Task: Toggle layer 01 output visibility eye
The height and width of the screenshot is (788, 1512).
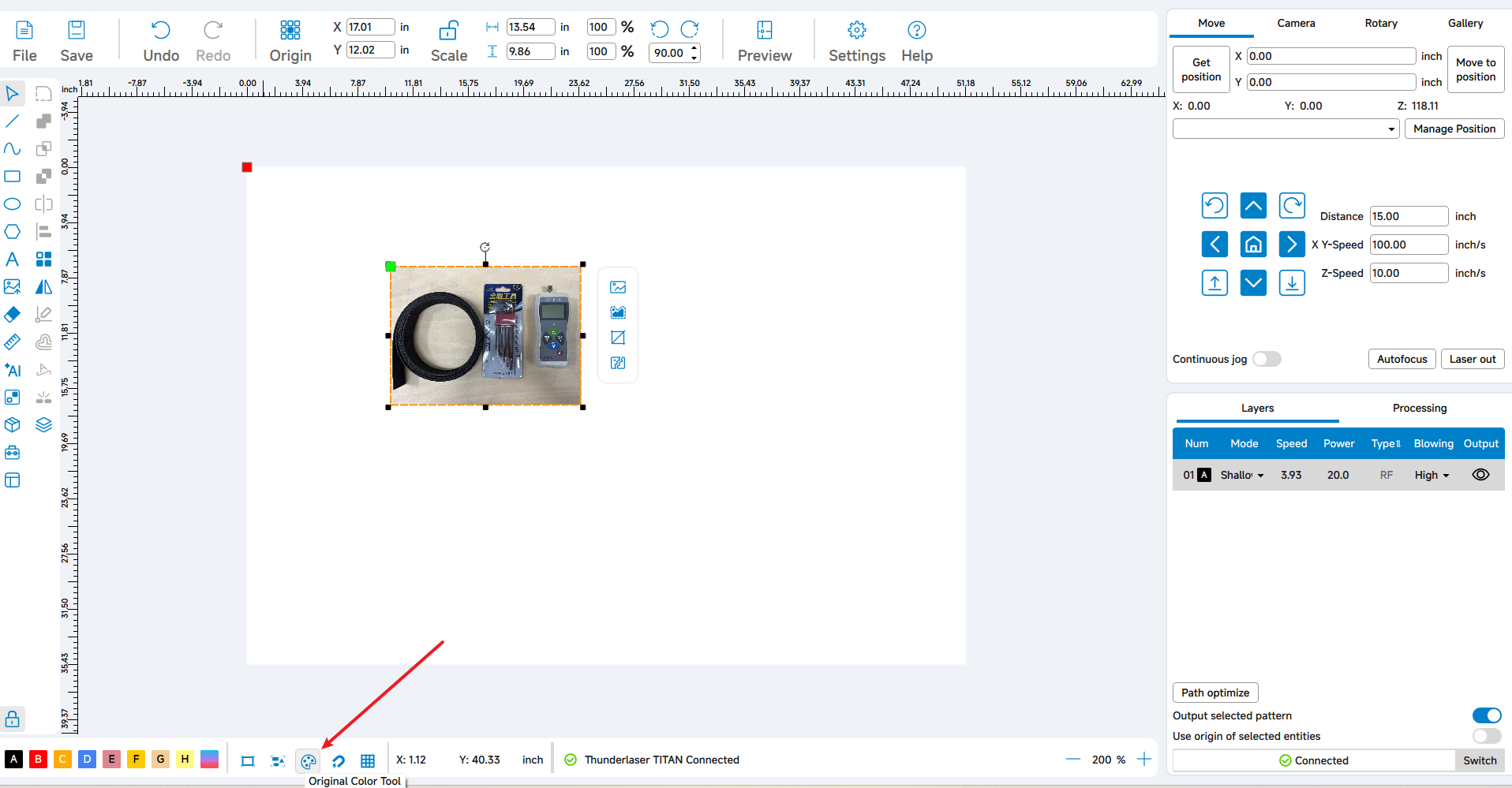Action: click(x=1481, y=475)
